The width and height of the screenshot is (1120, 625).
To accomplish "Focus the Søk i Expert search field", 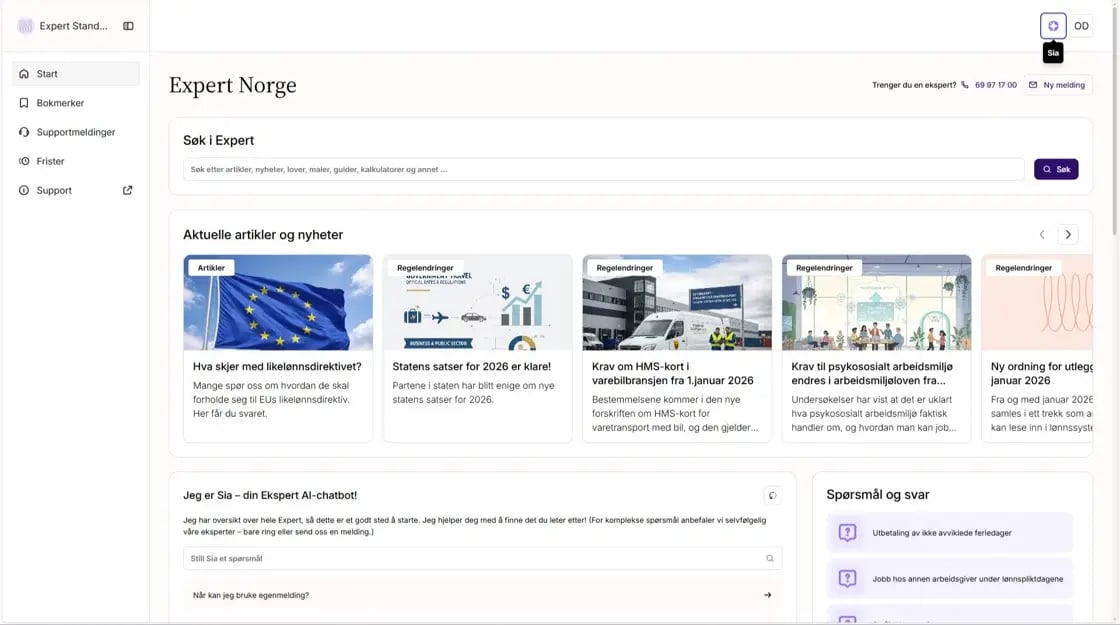I will click(604, 169).
